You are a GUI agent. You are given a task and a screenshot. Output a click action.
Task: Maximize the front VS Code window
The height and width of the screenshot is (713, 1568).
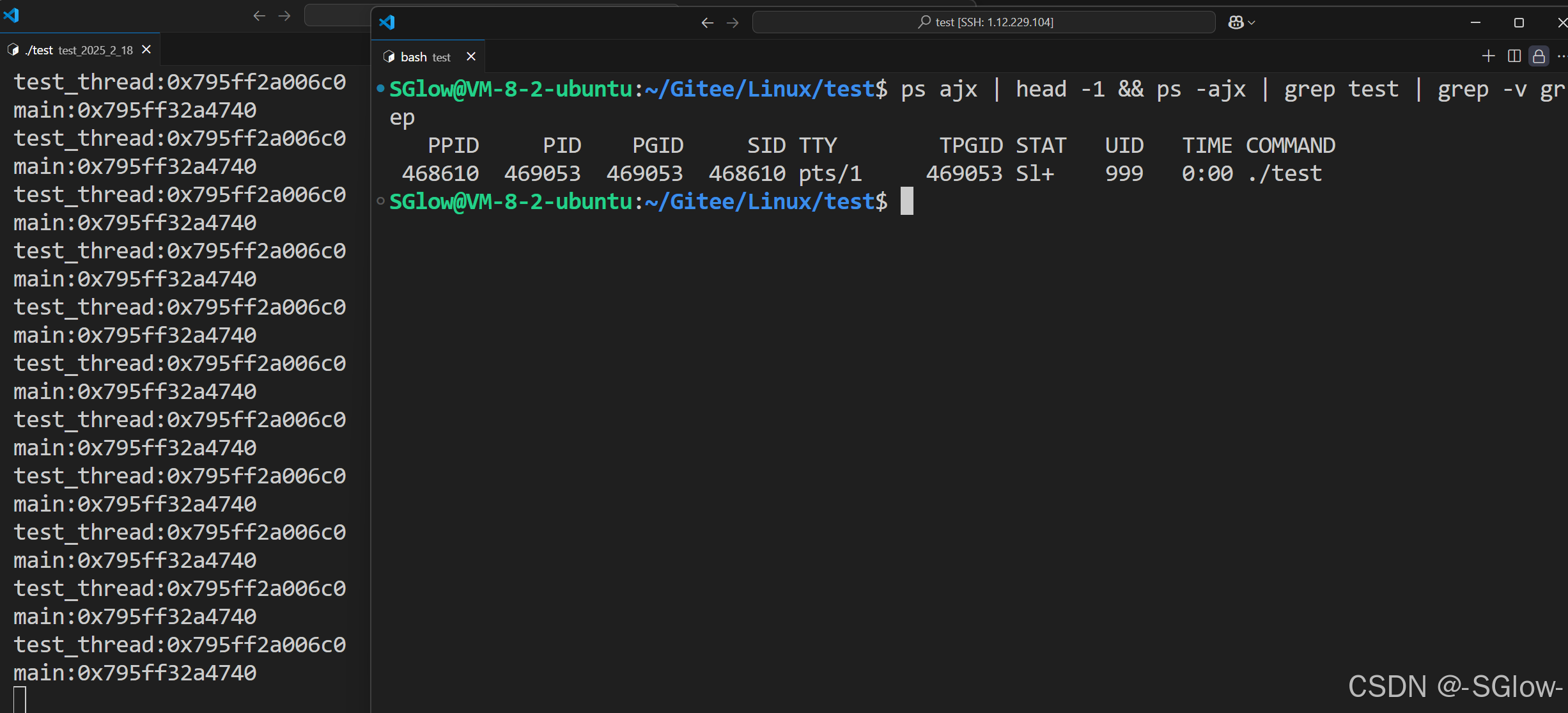click(x=1519, y=23)
